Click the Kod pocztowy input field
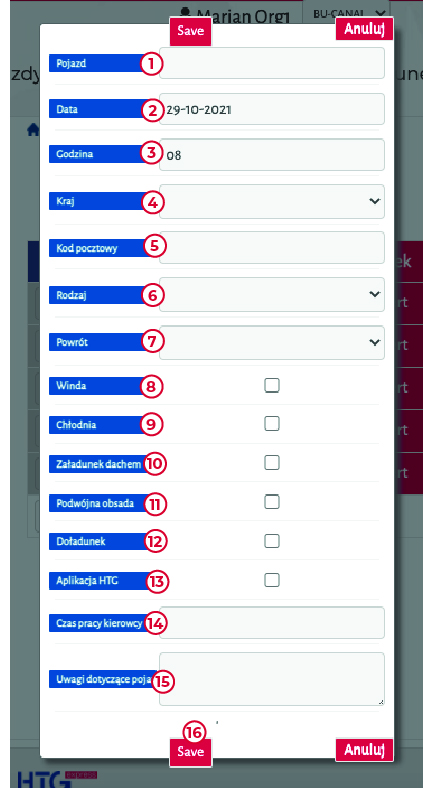This screenshot has width=433, height=788. 272,248
